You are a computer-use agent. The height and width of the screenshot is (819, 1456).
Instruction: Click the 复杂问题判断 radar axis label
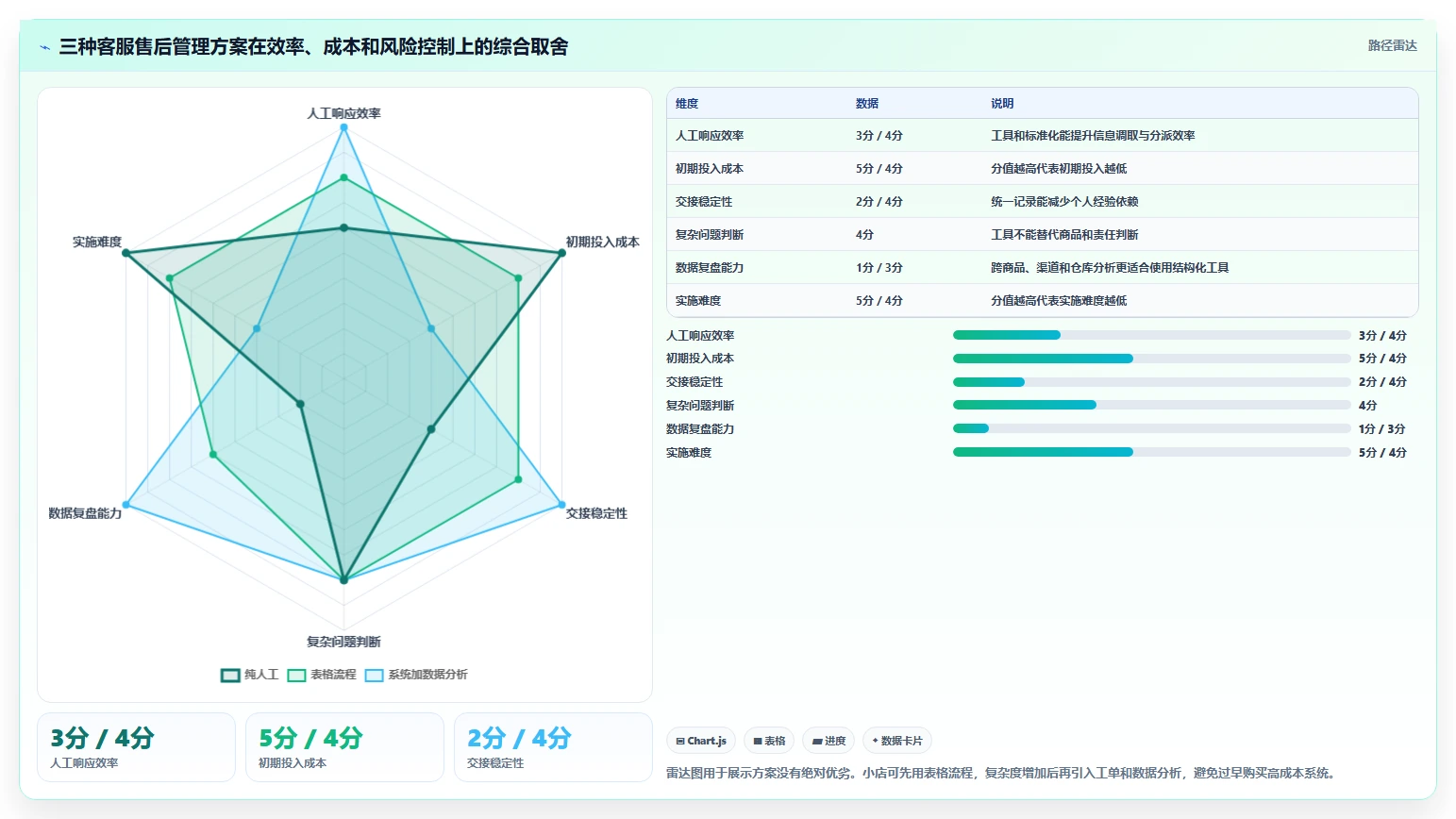(344, 642)
